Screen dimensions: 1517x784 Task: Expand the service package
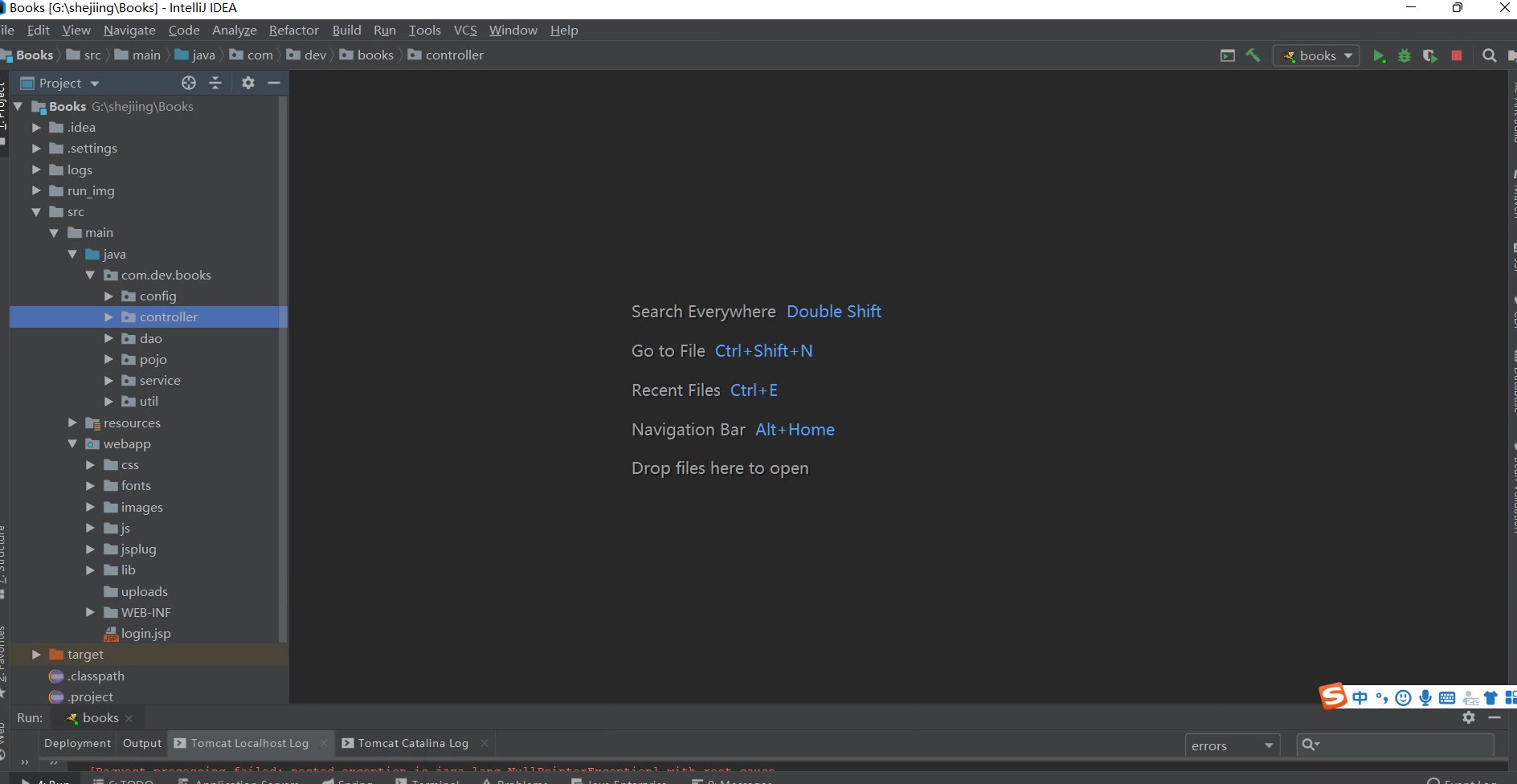pos(108,381)
